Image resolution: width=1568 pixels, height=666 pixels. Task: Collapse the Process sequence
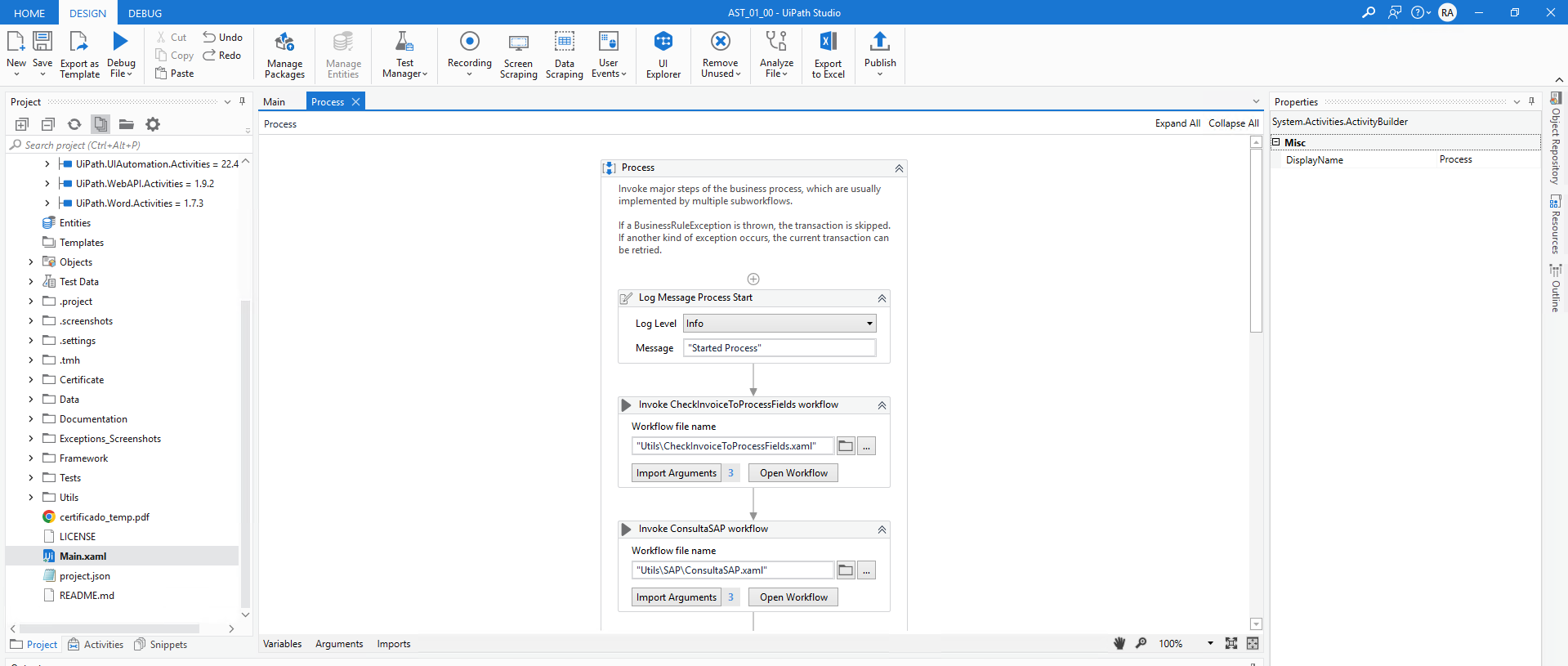click(x=899, y=168)
